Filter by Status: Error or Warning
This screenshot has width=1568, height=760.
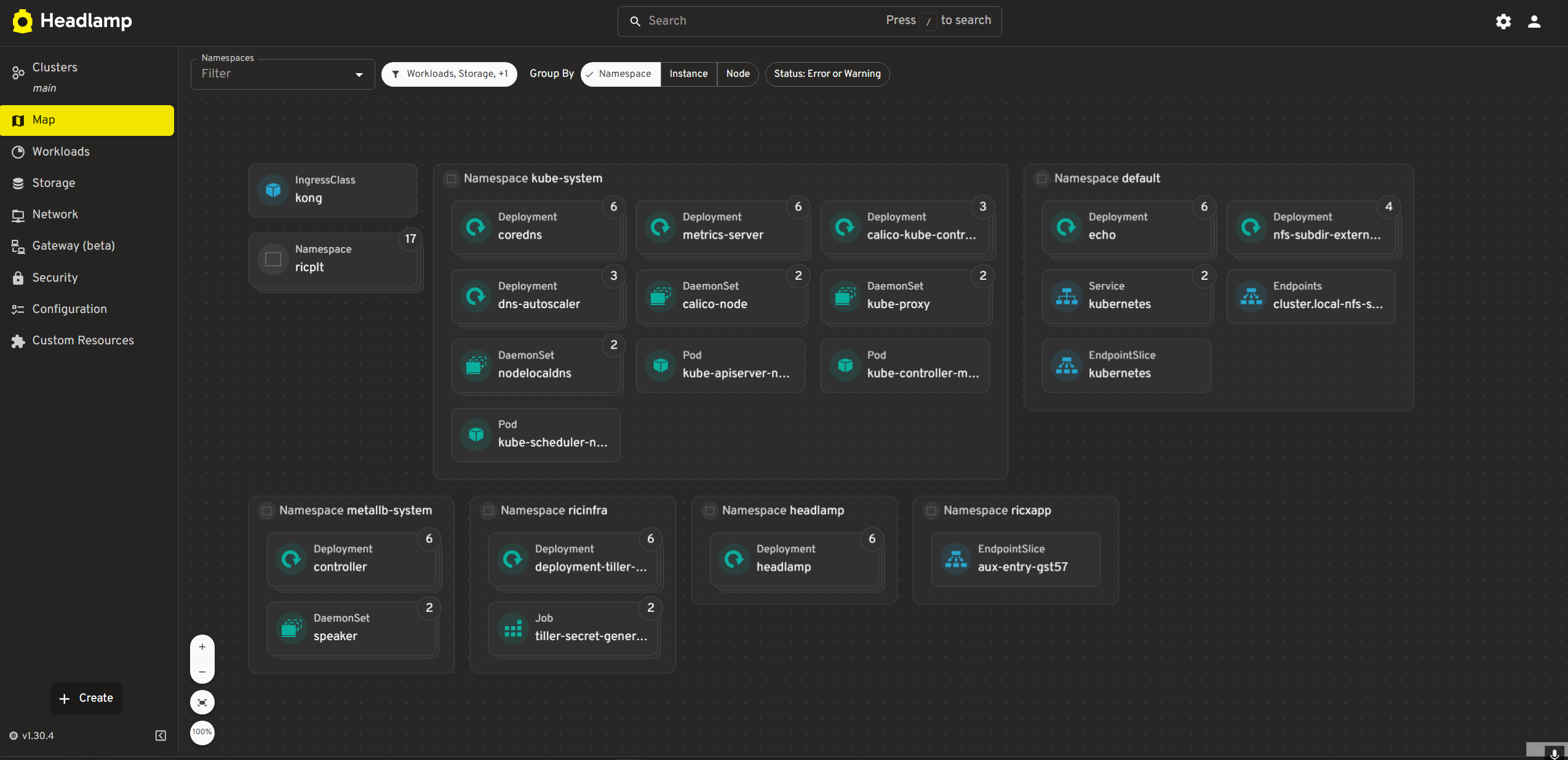click(827, 74)
